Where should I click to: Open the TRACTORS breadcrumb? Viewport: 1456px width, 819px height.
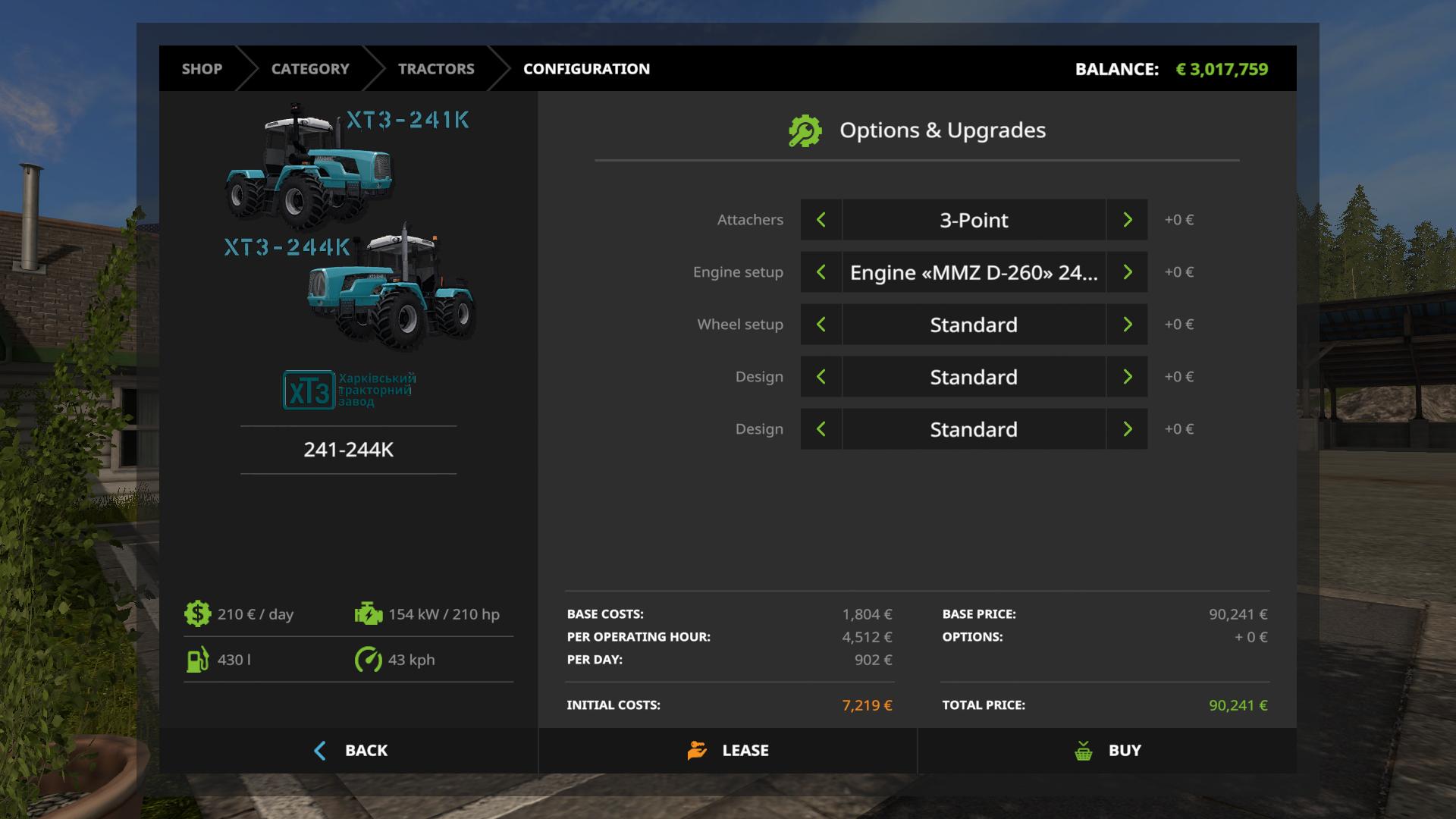436,69
